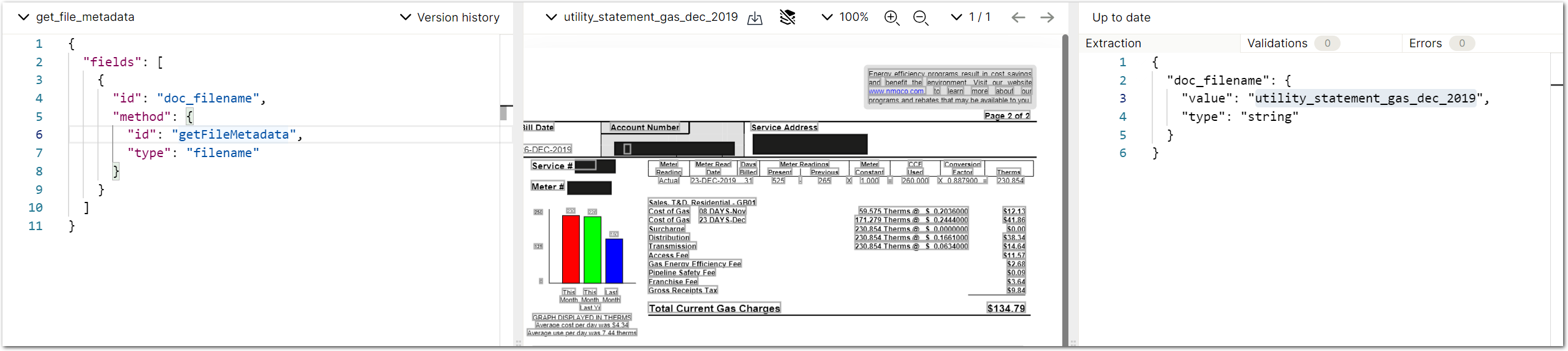
Task: Open the Version history dropdown
Action: [450, 17]
